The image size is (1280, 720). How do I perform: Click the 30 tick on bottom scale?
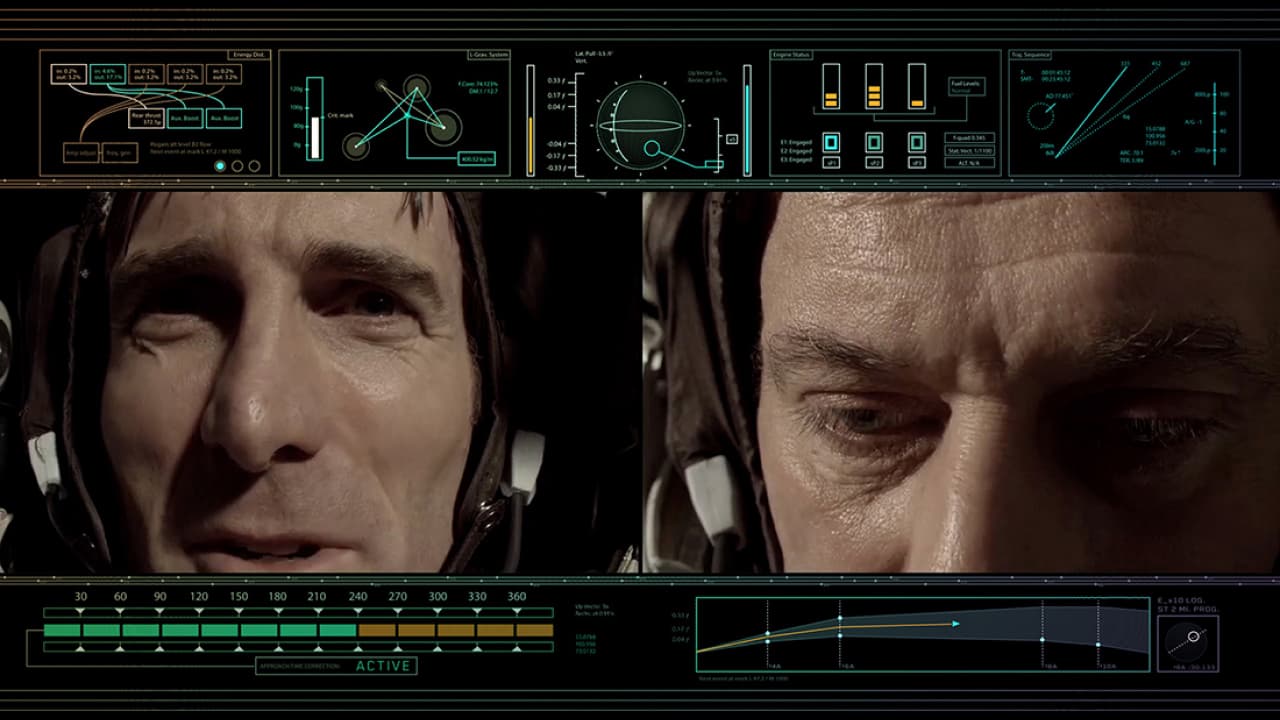coord(80,597)
